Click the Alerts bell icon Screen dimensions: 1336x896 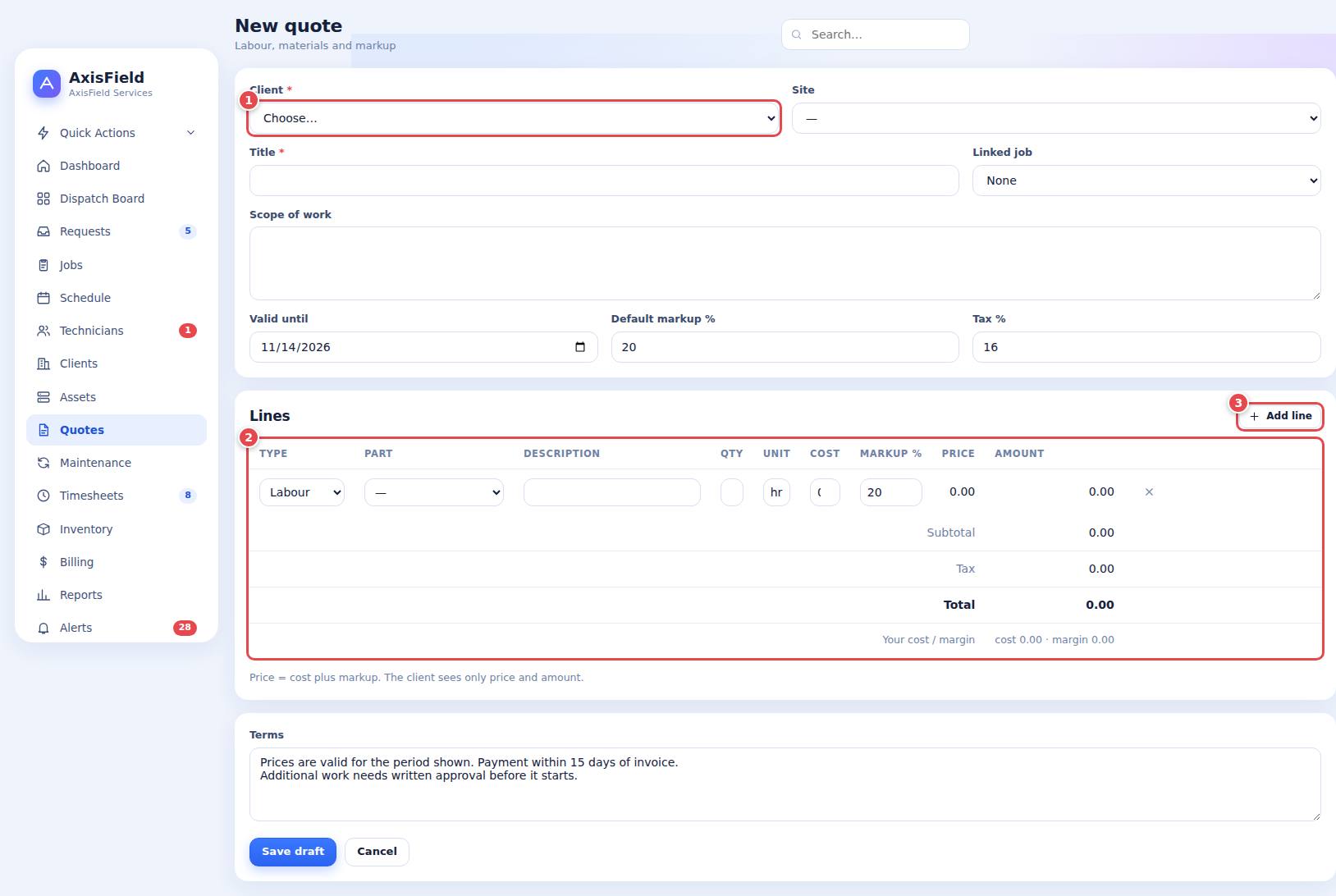click(x=43, y=628)
